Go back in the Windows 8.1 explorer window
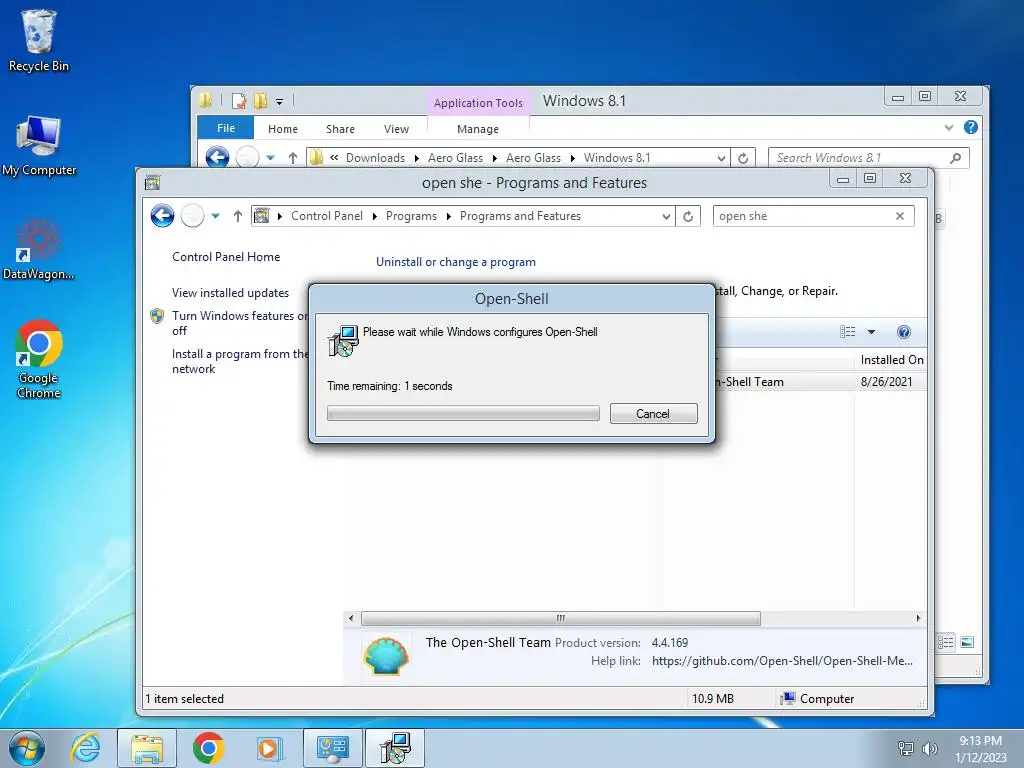Viewport: 1024px width, 768px height. pos(217,157)
